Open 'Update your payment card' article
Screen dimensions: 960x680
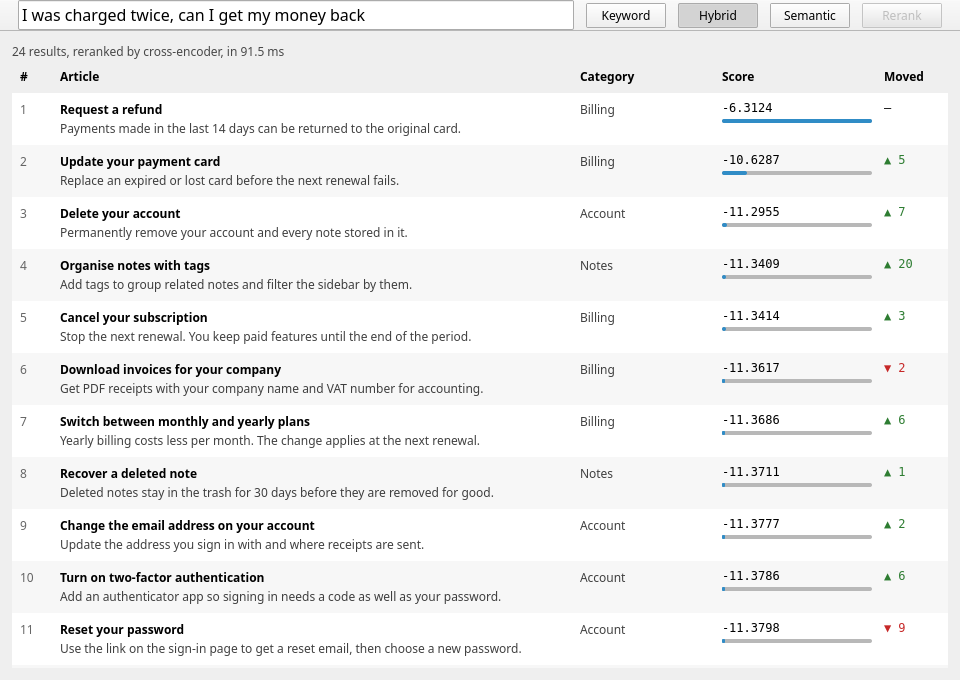click(140, 162)
